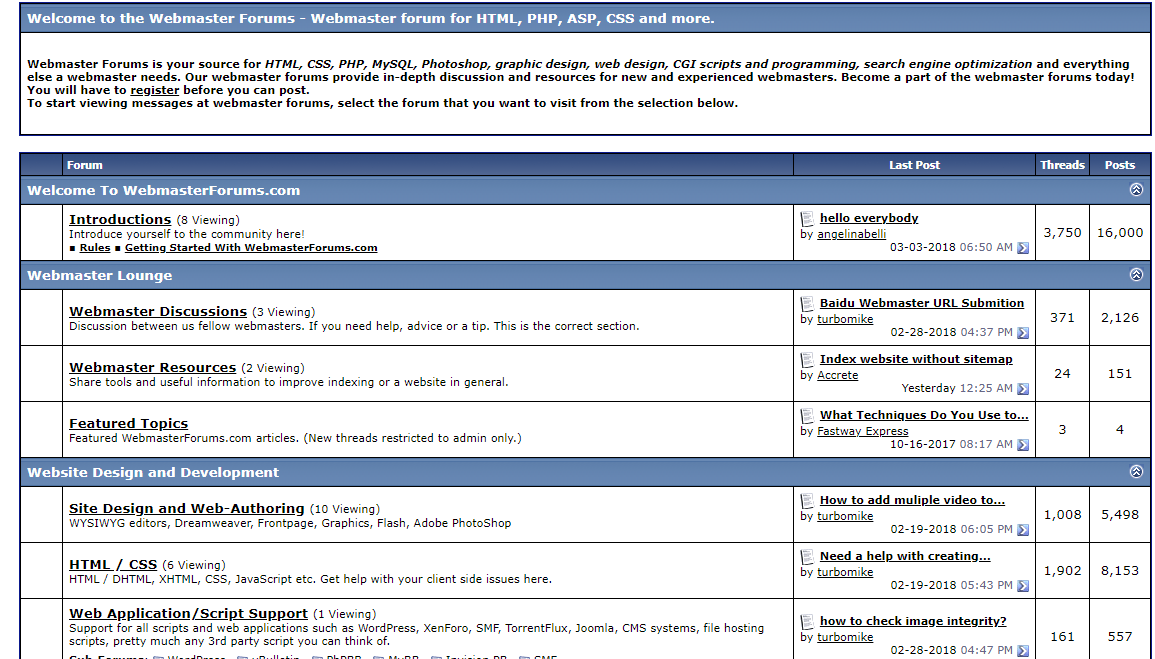Collapse the Webmaster Lounge category
This screenshot has height=659, width=1155.
pyautogui.click(x=1135, y=275)
